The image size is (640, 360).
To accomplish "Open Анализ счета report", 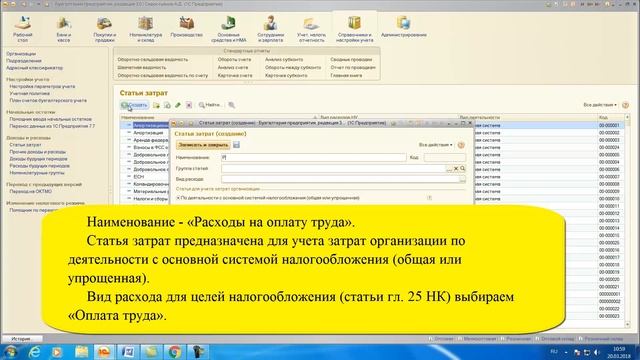I will coord(233,68).
